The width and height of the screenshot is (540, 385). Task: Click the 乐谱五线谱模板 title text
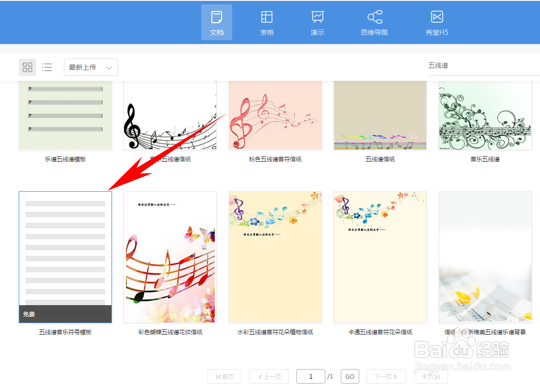[x=65, y=159]
